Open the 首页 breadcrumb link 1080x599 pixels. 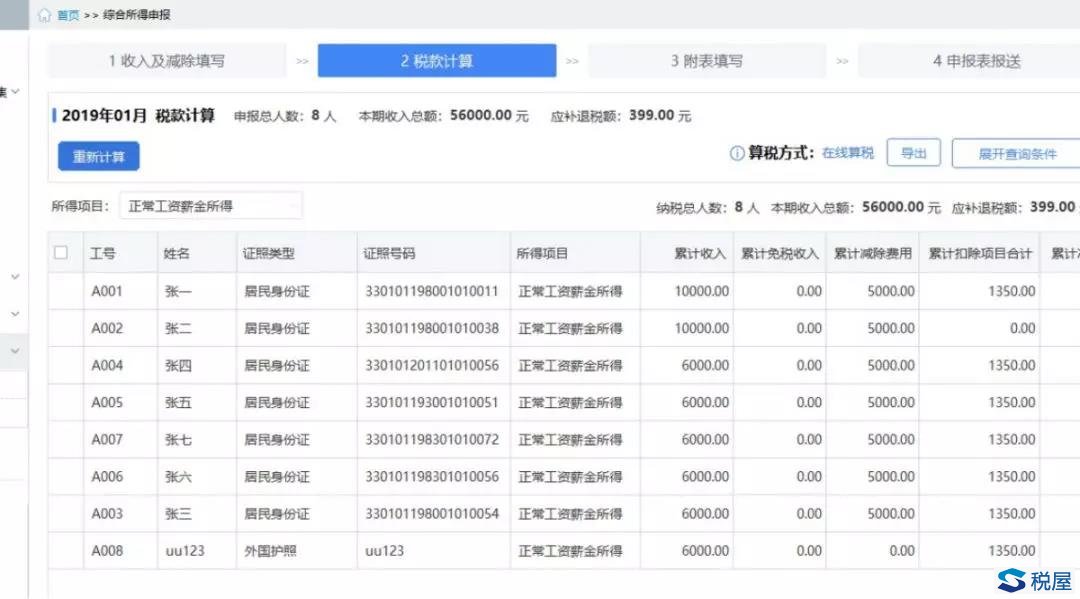coord(68,15)
